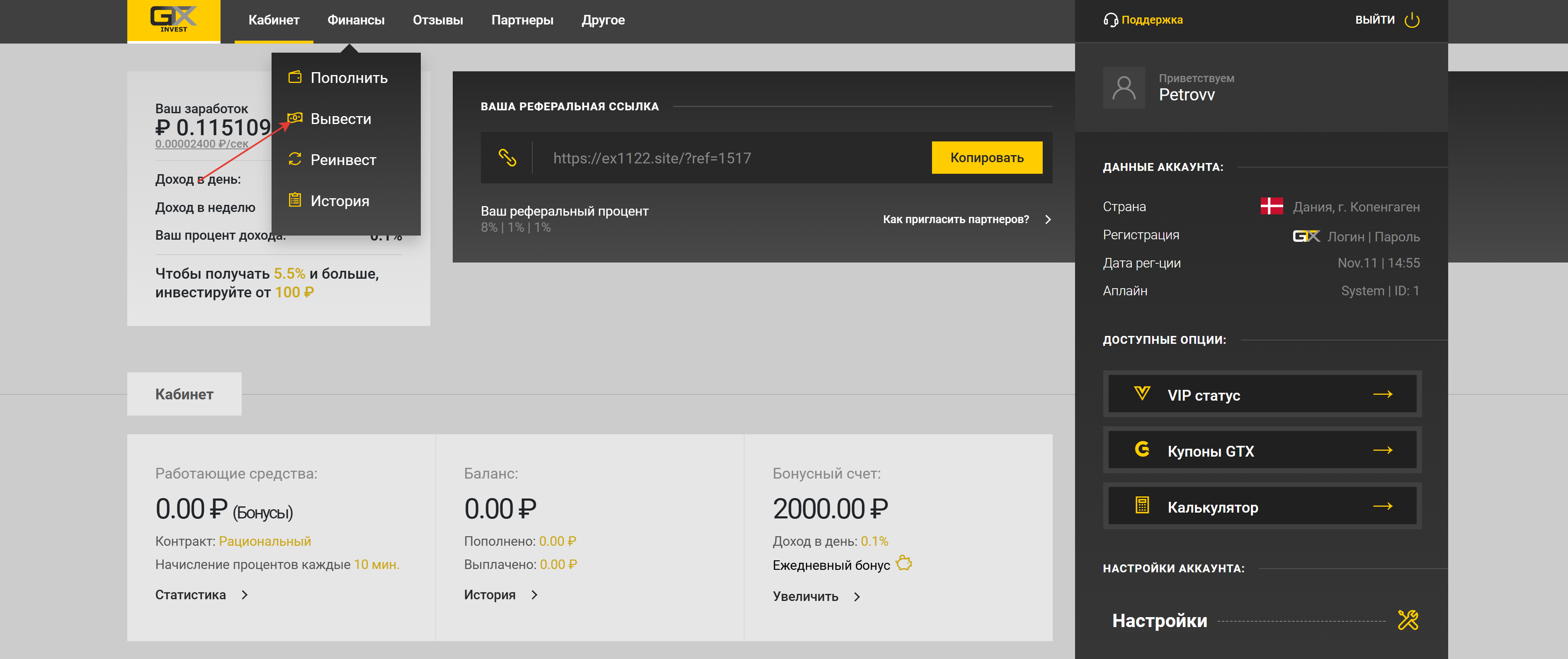Choose Пополнить from the Финансы dropdown
Screen dimensions: 1568x659
point(346,78)
